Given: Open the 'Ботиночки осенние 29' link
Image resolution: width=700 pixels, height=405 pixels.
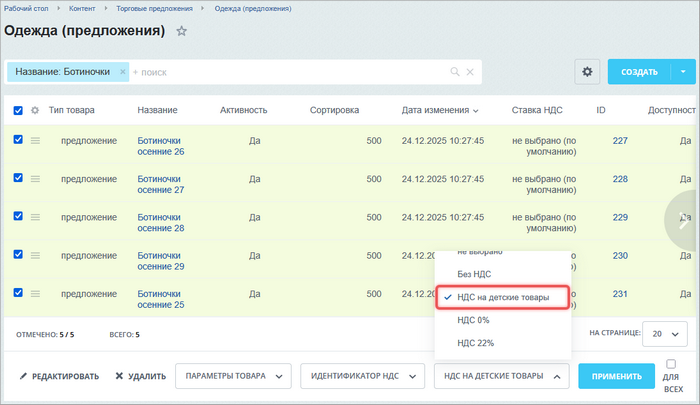Looking at the screenshot, I should pyautogui.click(x=160, y=261).
